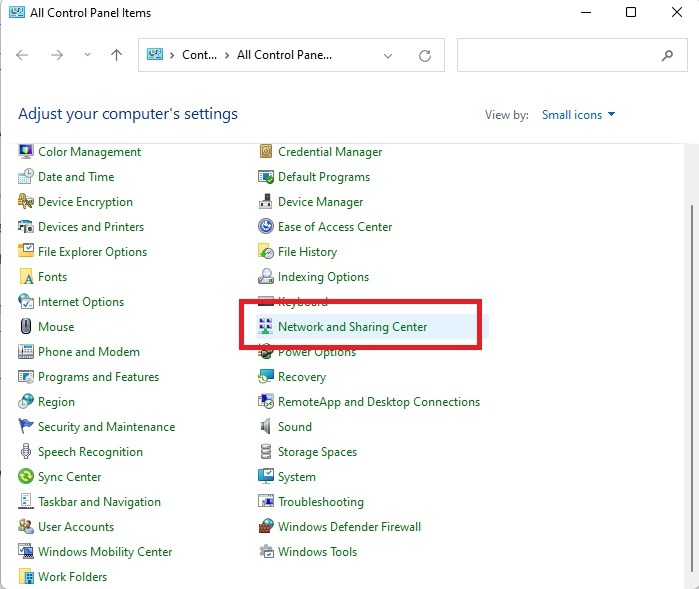Go forward with the Forward arrow

click(x=57, y=55)
